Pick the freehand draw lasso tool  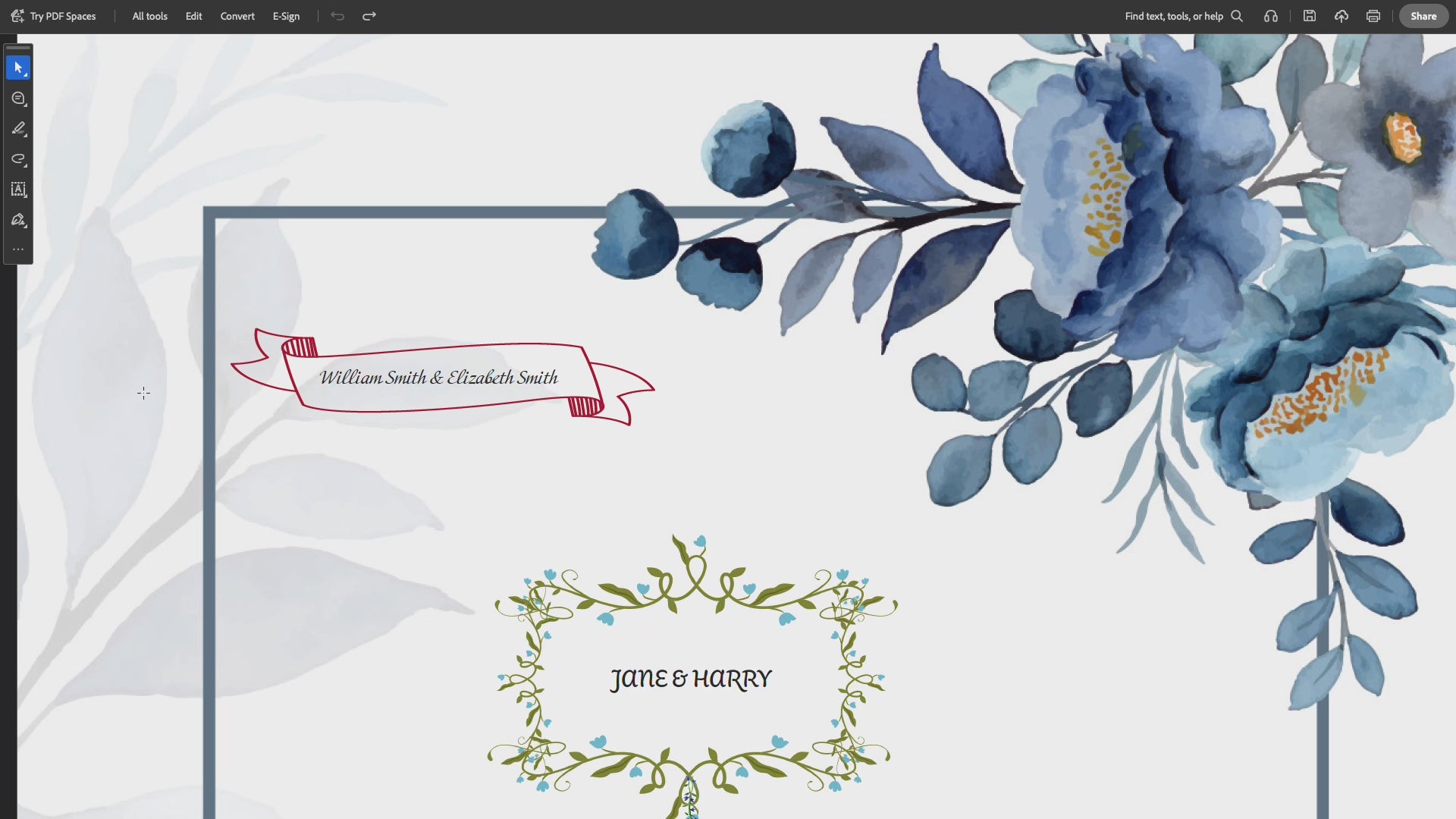point(18,159)
